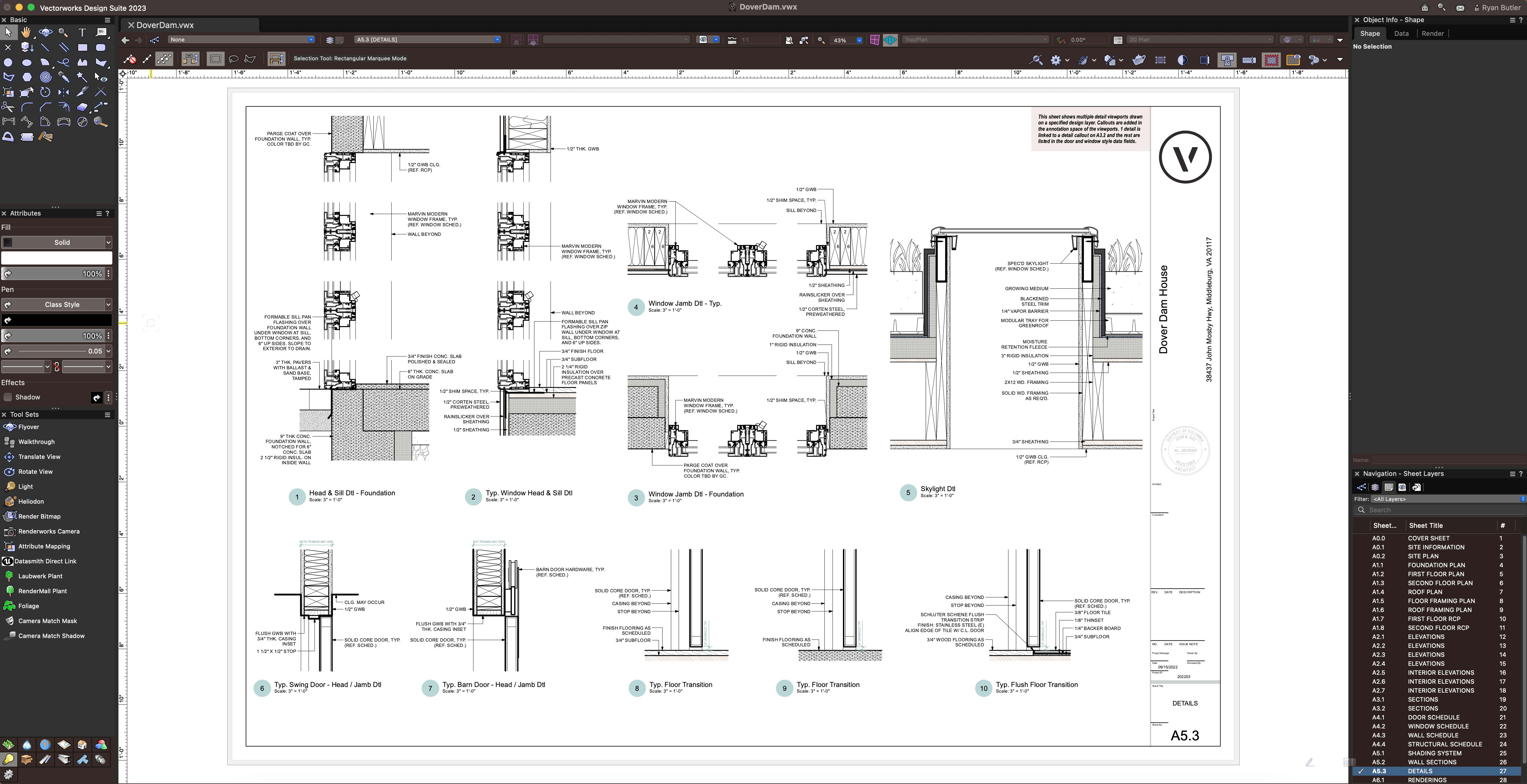Open the active class None dropdown
Image resolution: width=1527 pixels, height=784 pixels.
241,40
